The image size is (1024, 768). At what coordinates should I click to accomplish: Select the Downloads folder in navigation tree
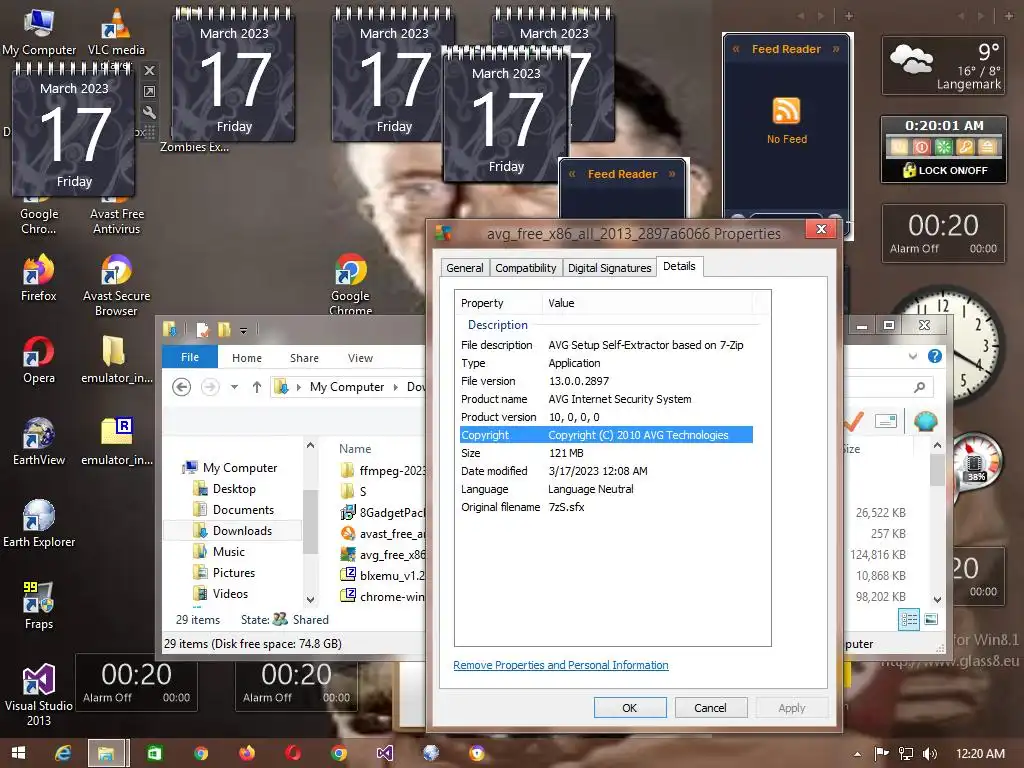tap(232, 530)
